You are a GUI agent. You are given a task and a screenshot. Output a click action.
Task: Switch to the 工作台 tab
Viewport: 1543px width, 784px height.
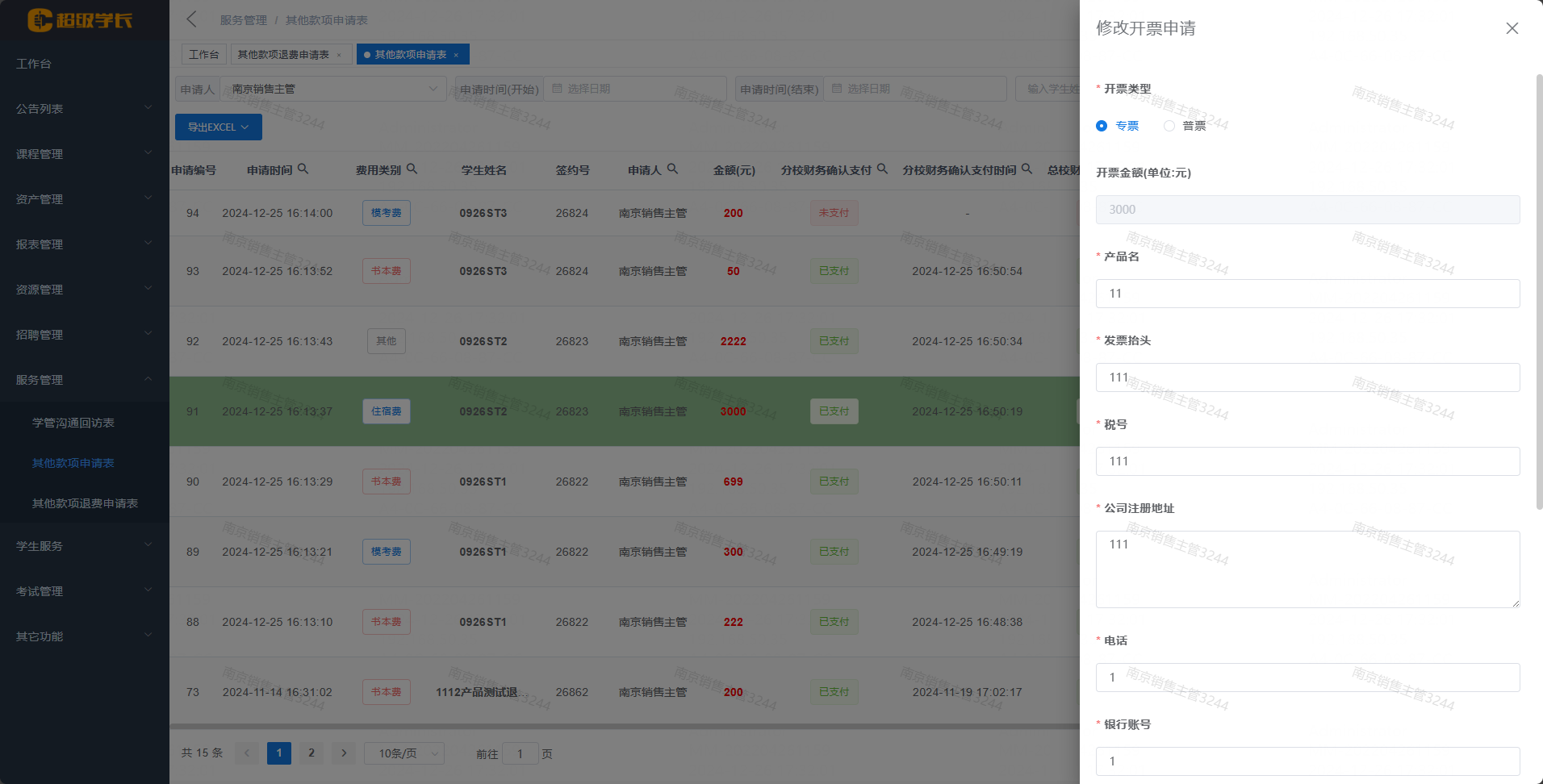pyautogui.click(x=203, y=55)
